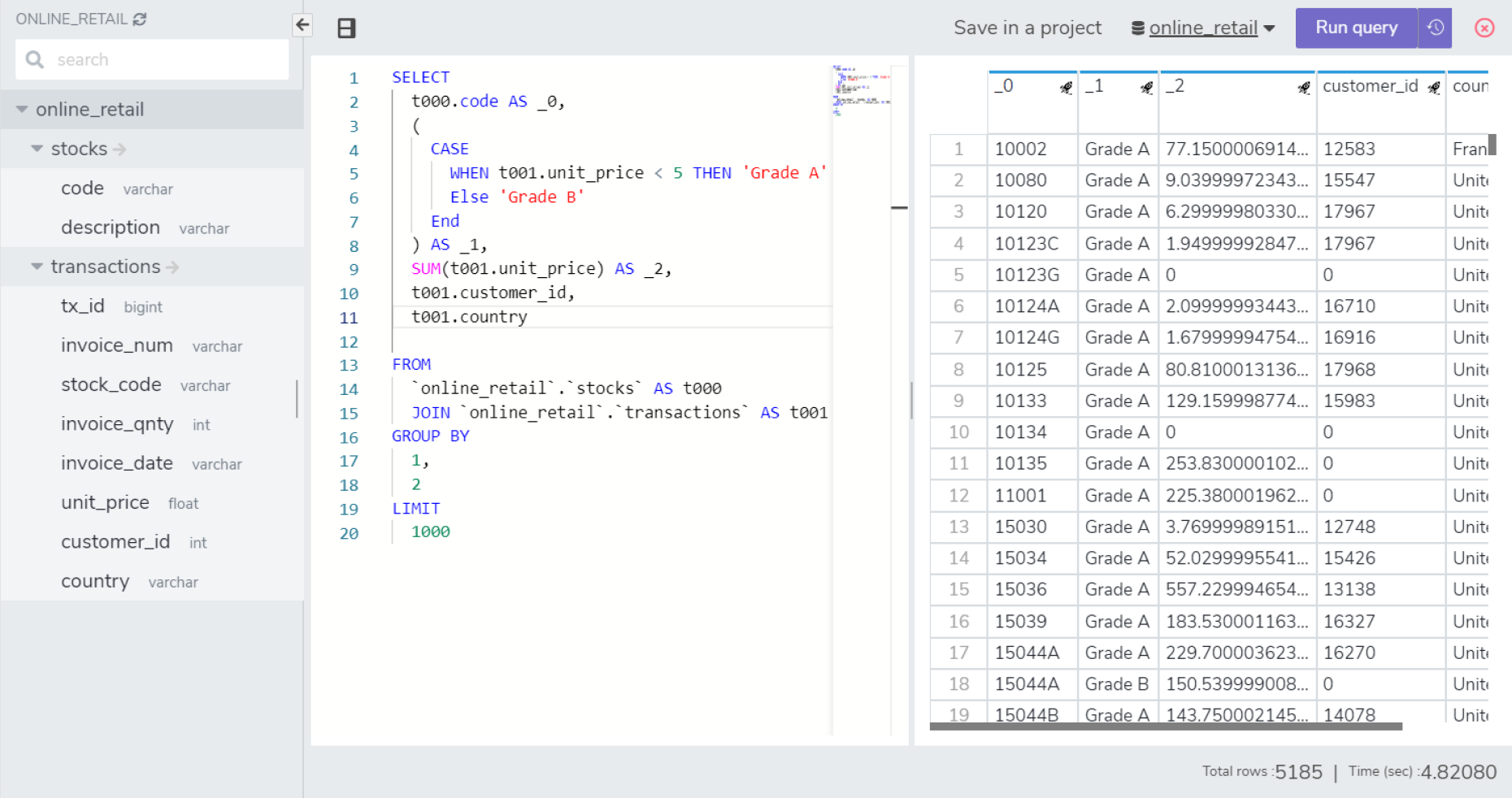
Task: Click the Total rows 5185 status
Action: pos(1262,772)
